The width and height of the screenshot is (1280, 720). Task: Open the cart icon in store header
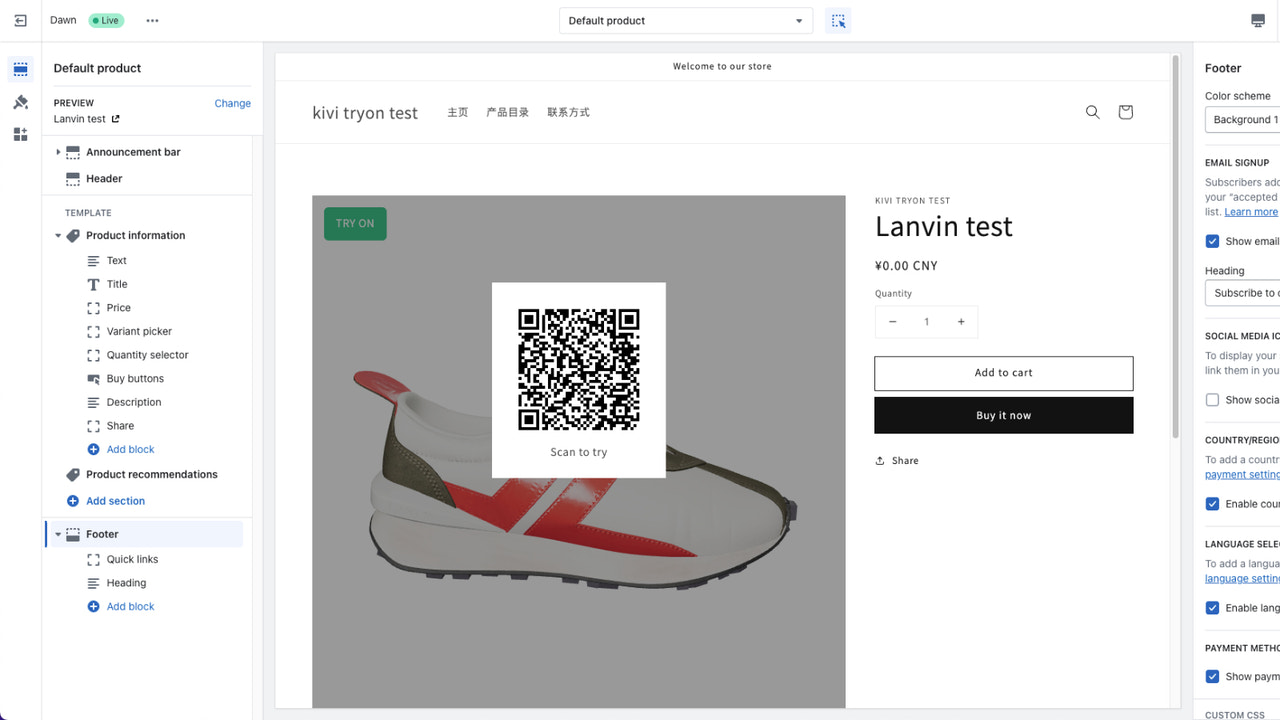1125,112
